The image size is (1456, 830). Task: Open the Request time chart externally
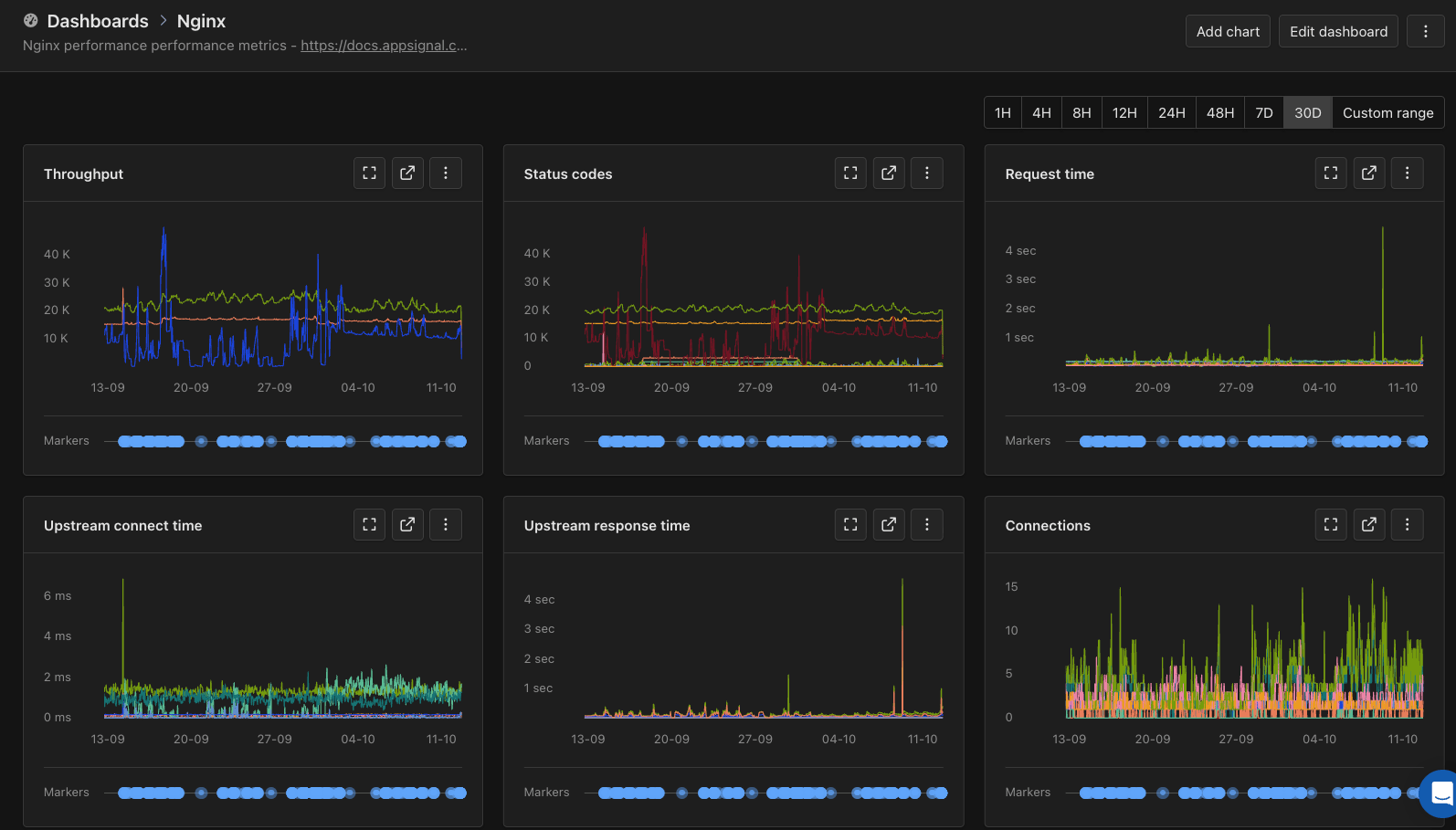pyautogui.click(x=1369, y=173)
